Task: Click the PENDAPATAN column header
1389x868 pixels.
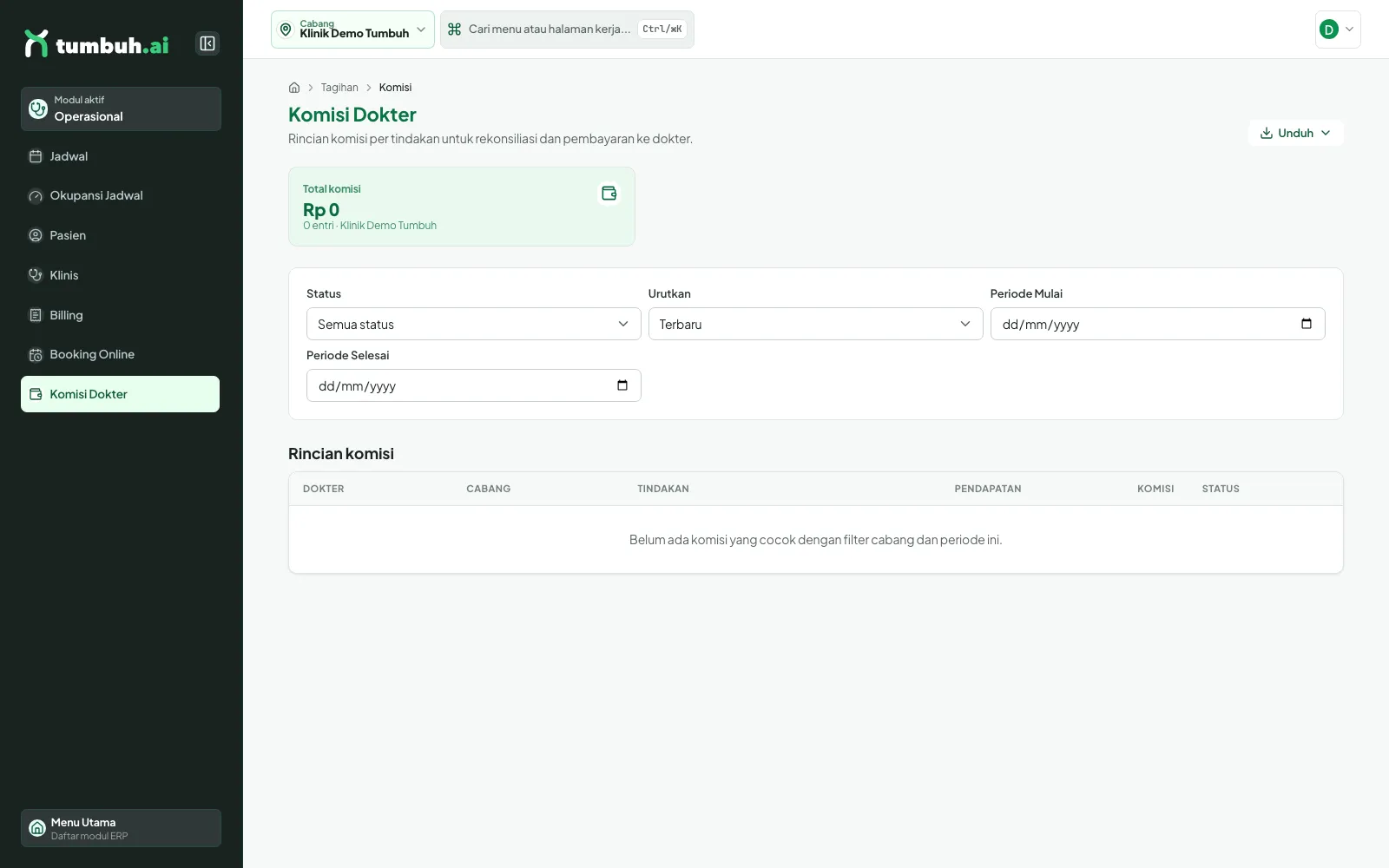Action: click(x=988, y=489)
